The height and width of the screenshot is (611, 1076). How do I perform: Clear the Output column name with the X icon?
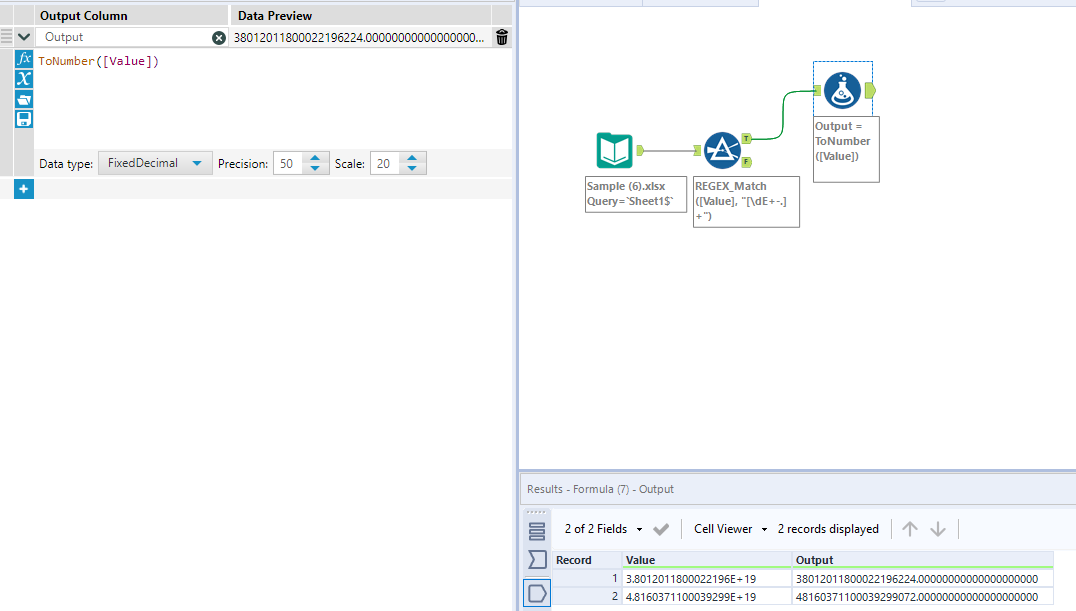(218, 37)
